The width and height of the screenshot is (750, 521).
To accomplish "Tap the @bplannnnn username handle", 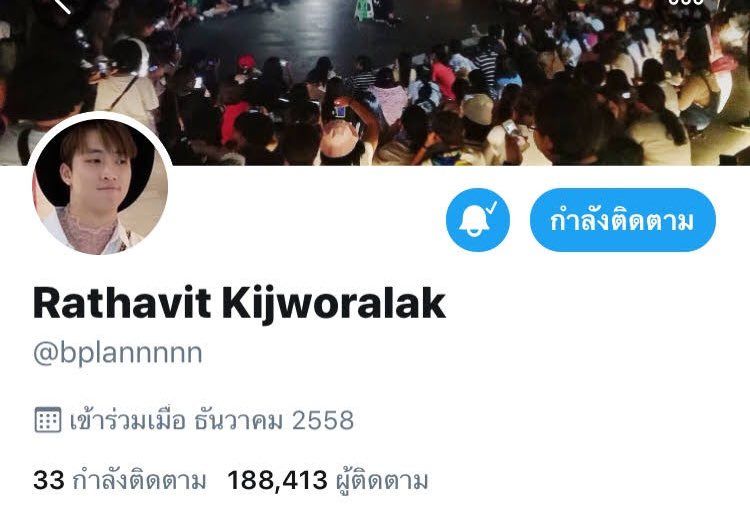I will pyautogui.click(x=118, y=354).
